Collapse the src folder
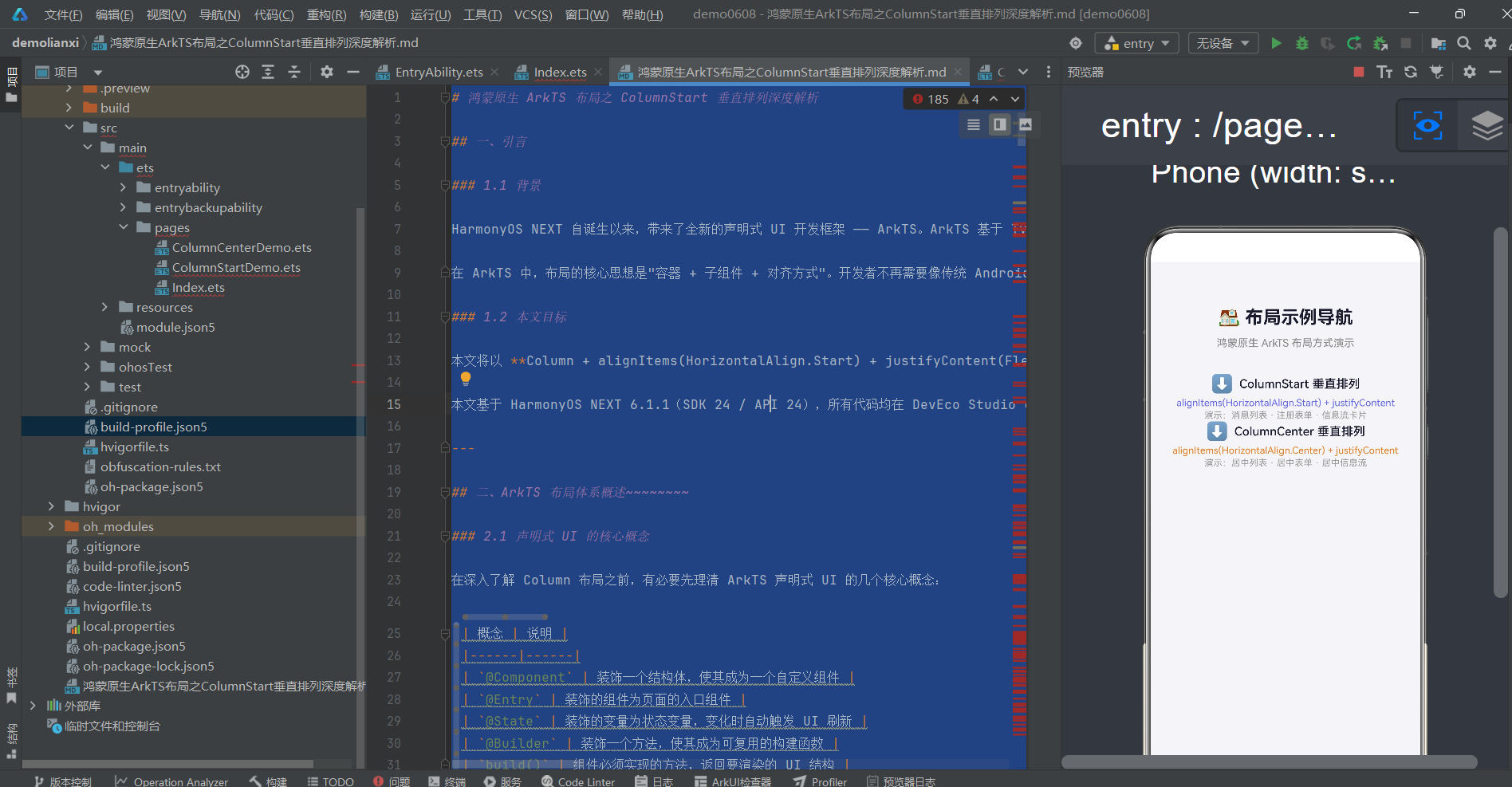This screenshot has width=1512, height=787. tap(69, 128)
